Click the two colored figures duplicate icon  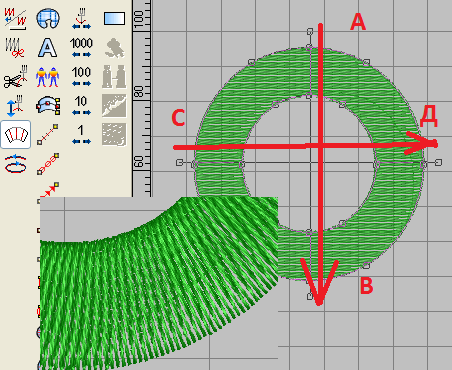[x=47, y=77]
